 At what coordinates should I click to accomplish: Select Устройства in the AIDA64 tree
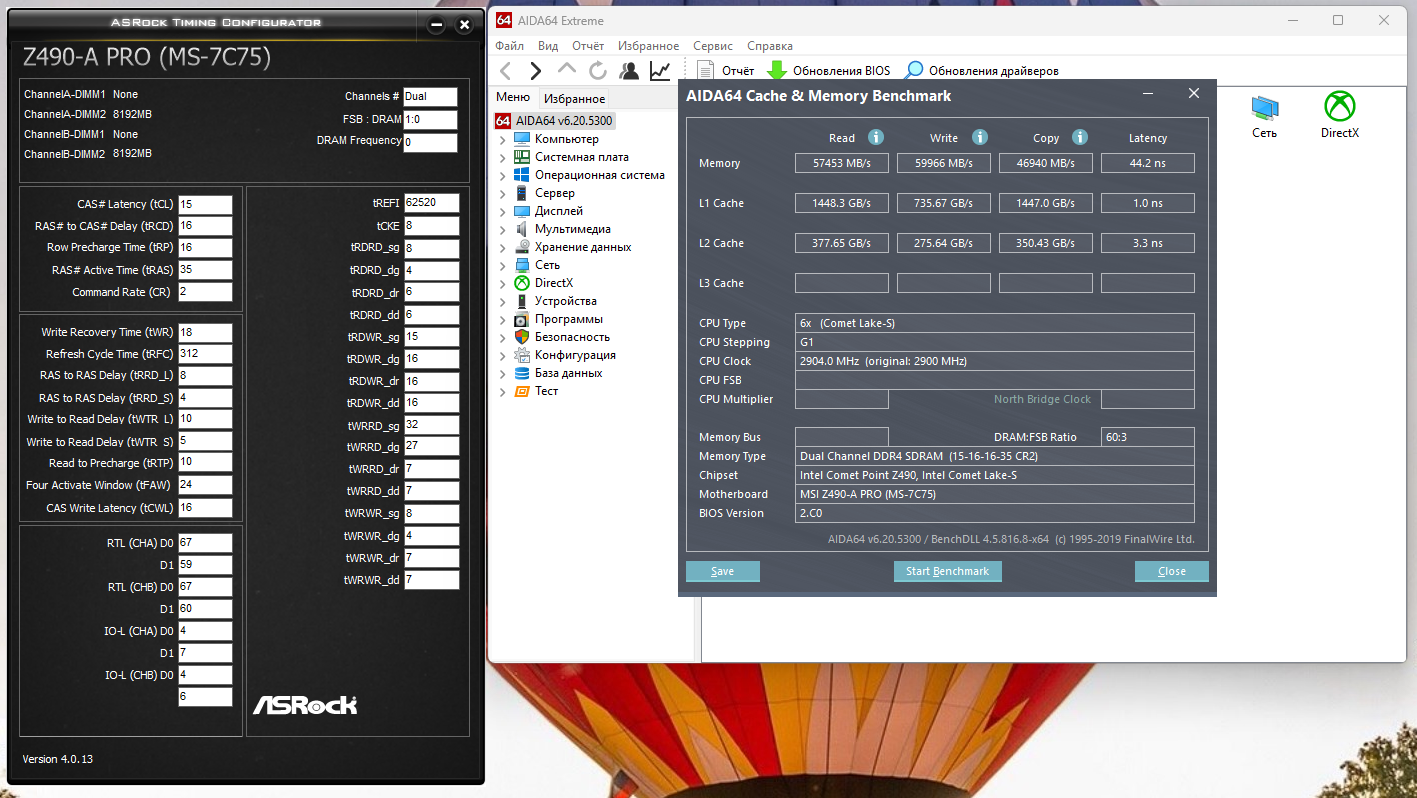[566, 301]
